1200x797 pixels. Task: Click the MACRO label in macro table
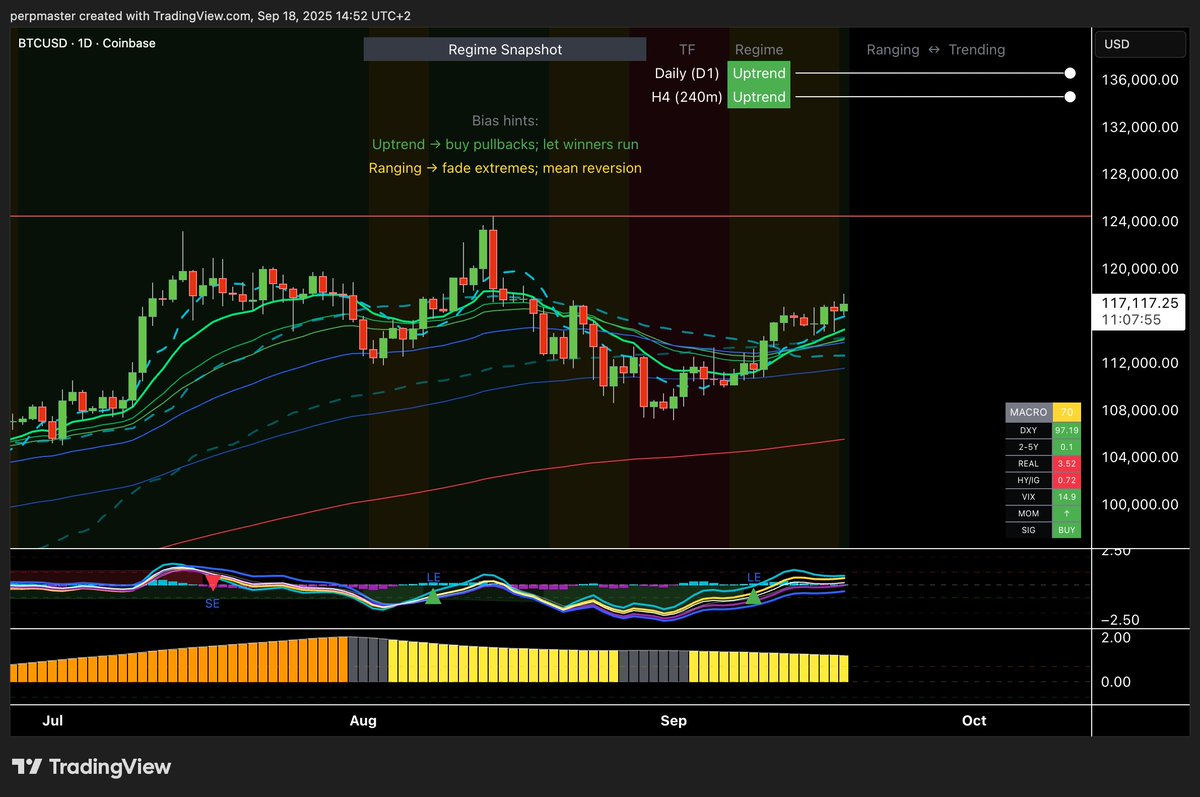click(1028, 412)
